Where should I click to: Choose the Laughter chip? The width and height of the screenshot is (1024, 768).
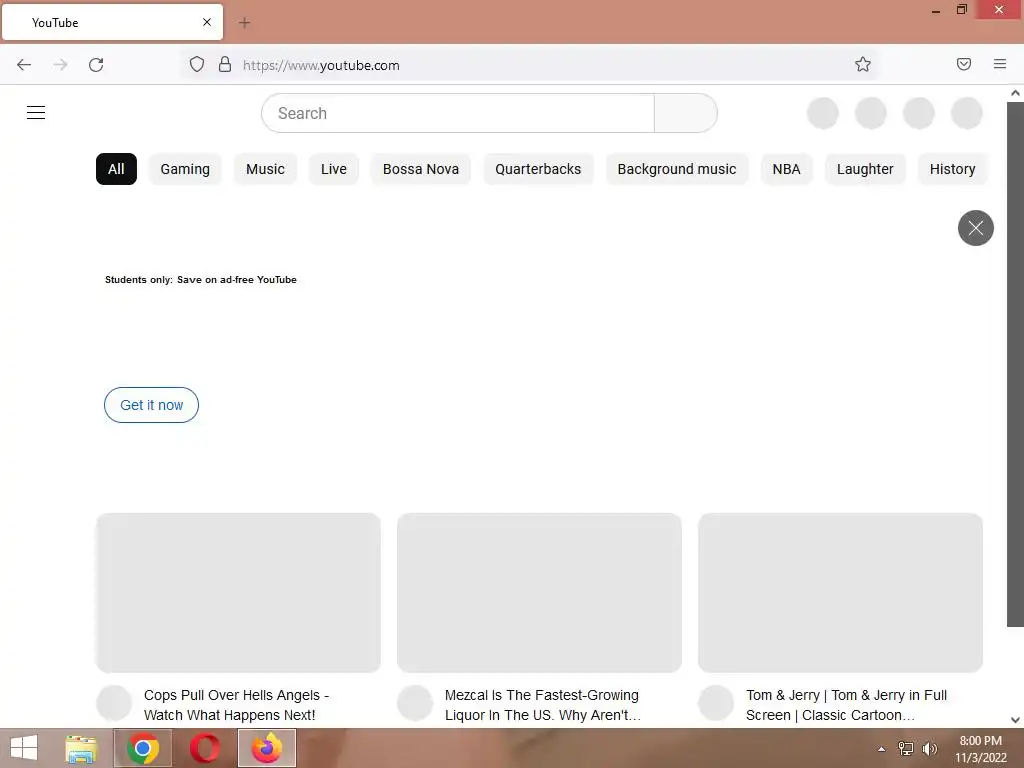coord(865,169)
